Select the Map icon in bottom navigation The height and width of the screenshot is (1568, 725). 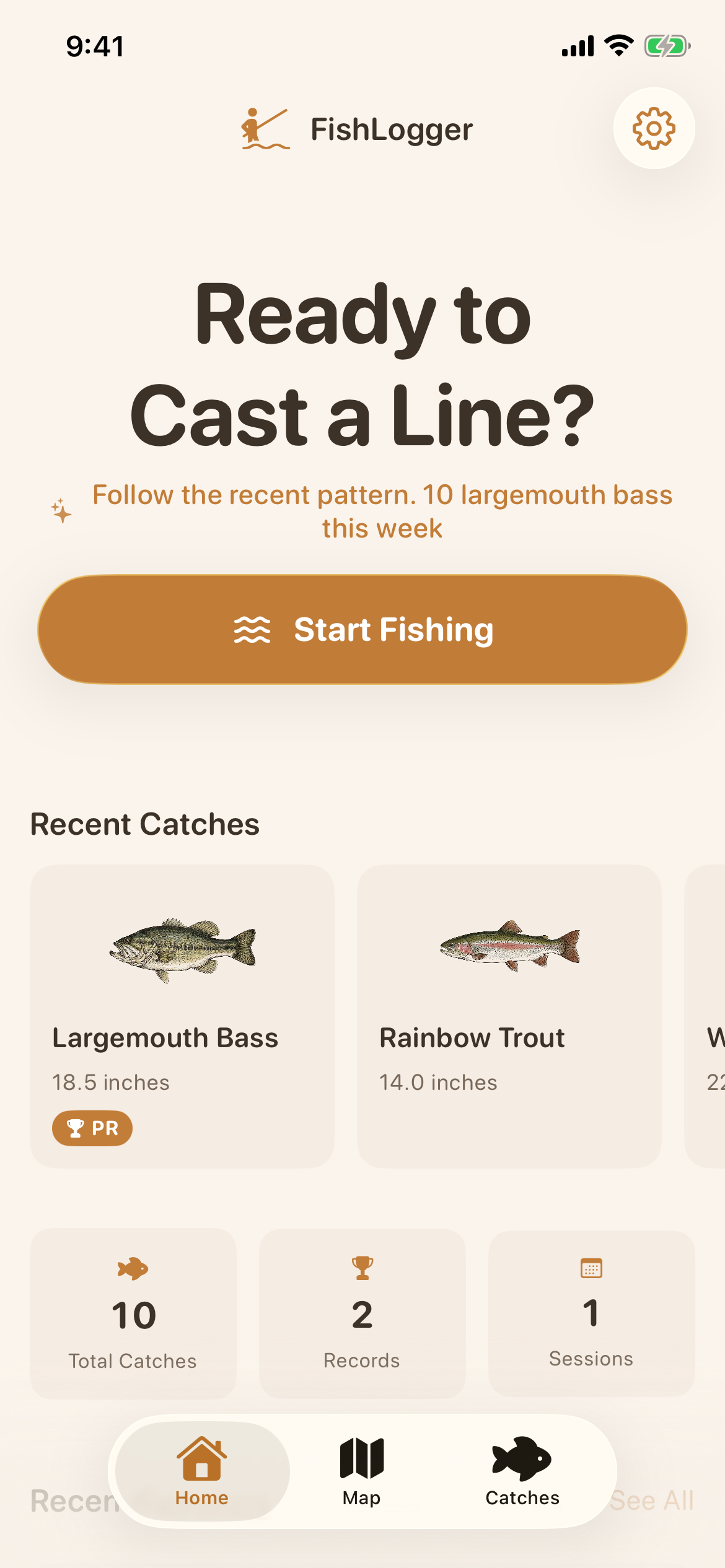(361, 1457)
